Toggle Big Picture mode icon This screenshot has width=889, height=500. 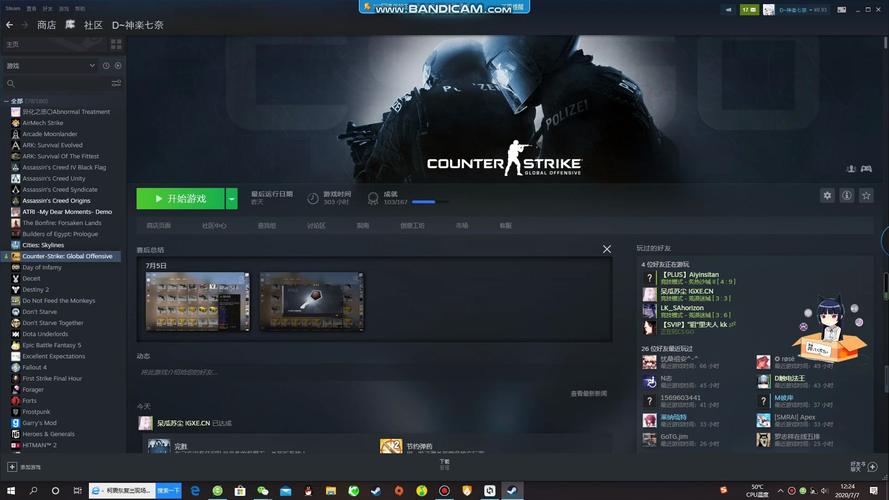(x=840, y=9)
